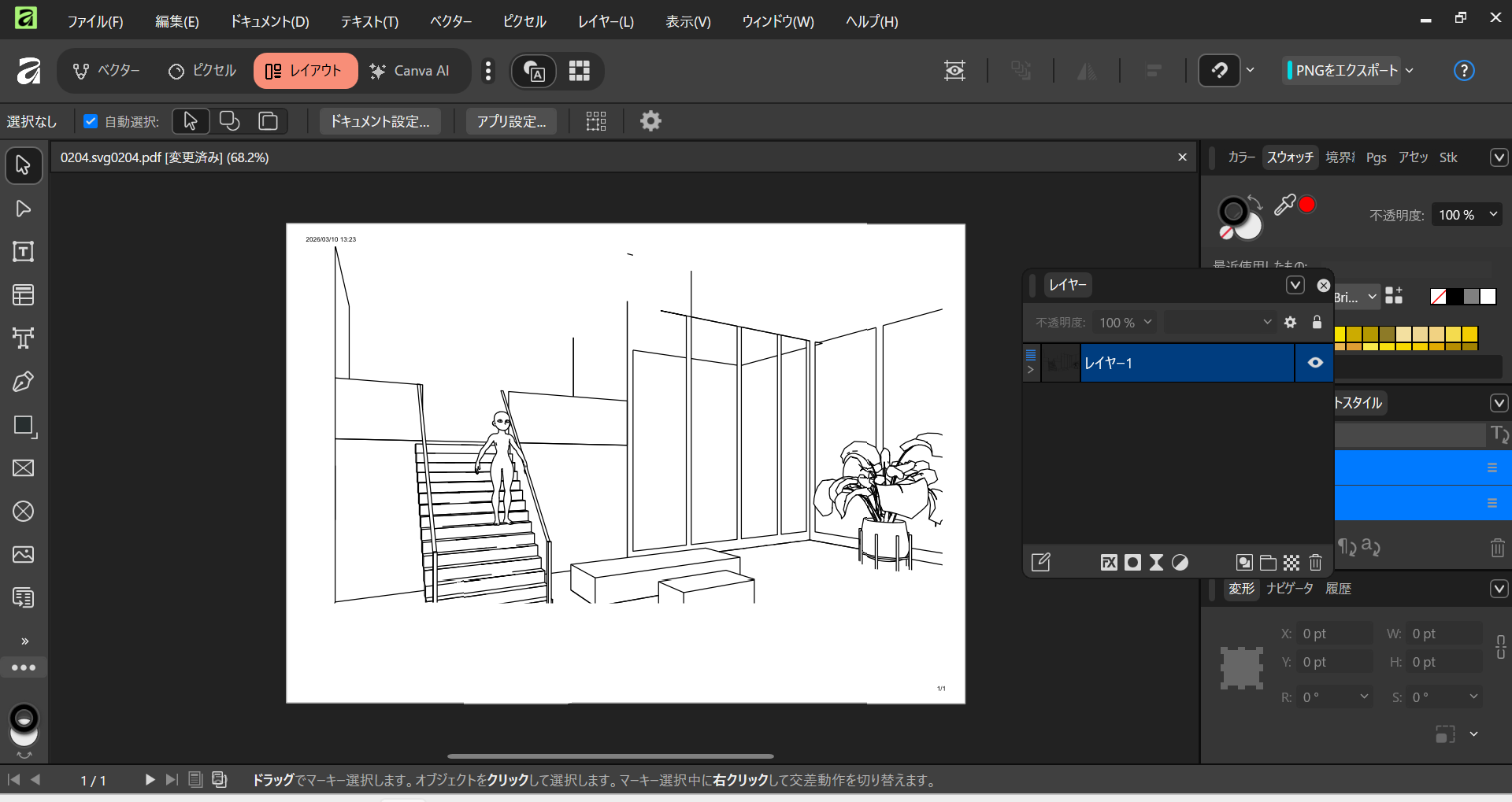Image resolution: width=1512 pixels, height=802 pixels.
Task: Open the layer opacity 100 % dropdown
Action: click(x=1125, y=322)
